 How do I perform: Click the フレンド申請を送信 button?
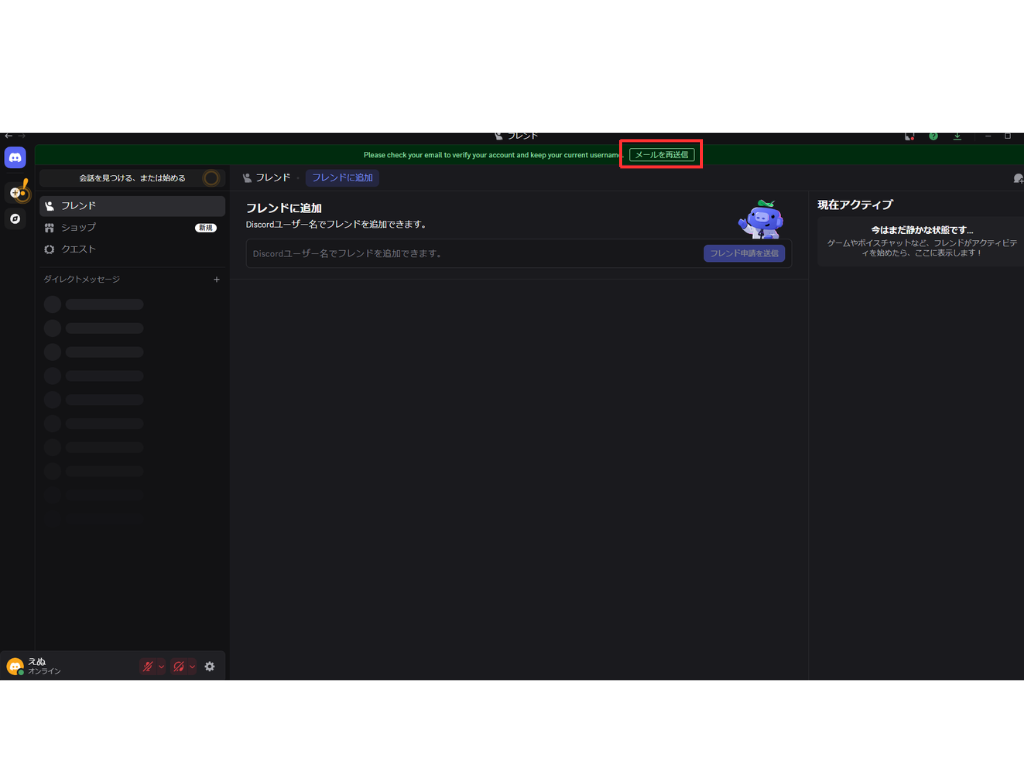(x=744, y=254)
